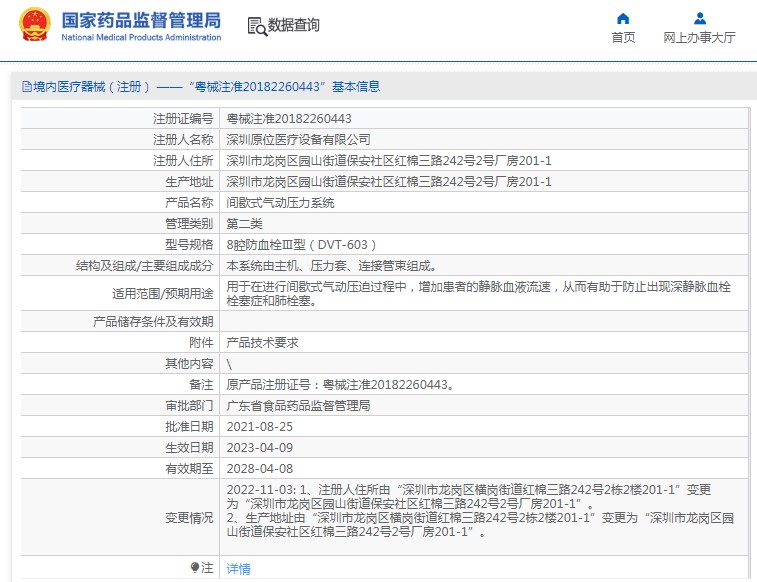The width and height of the screenshot is (757, 582).
Task: Click the 型号规格 label
Action: (189, 245)
